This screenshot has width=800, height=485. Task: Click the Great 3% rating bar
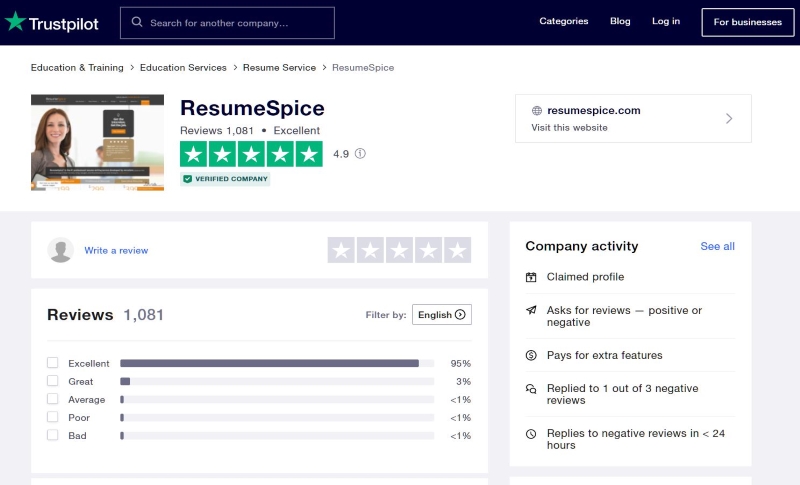tap(277, 381)
